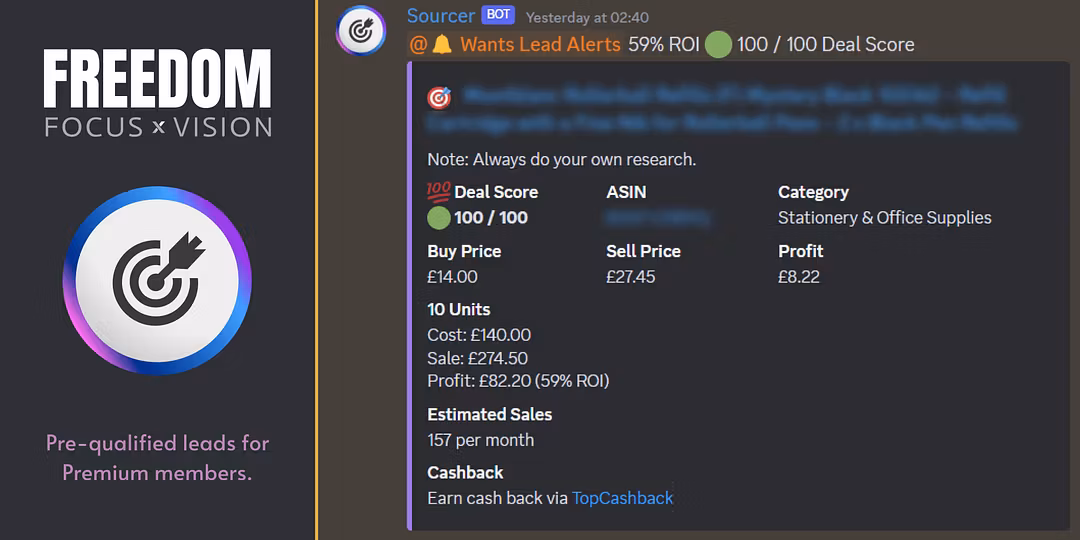Click Stationery & Office Supplies category value
The height and width of the screenshot is (540, 1080).
pos(884,218)
